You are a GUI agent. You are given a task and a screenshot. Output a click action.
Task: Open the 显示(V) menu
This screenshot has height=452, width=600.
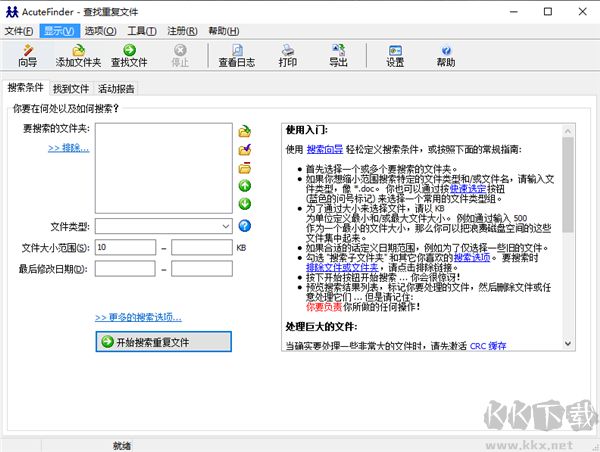click(59, 31)
